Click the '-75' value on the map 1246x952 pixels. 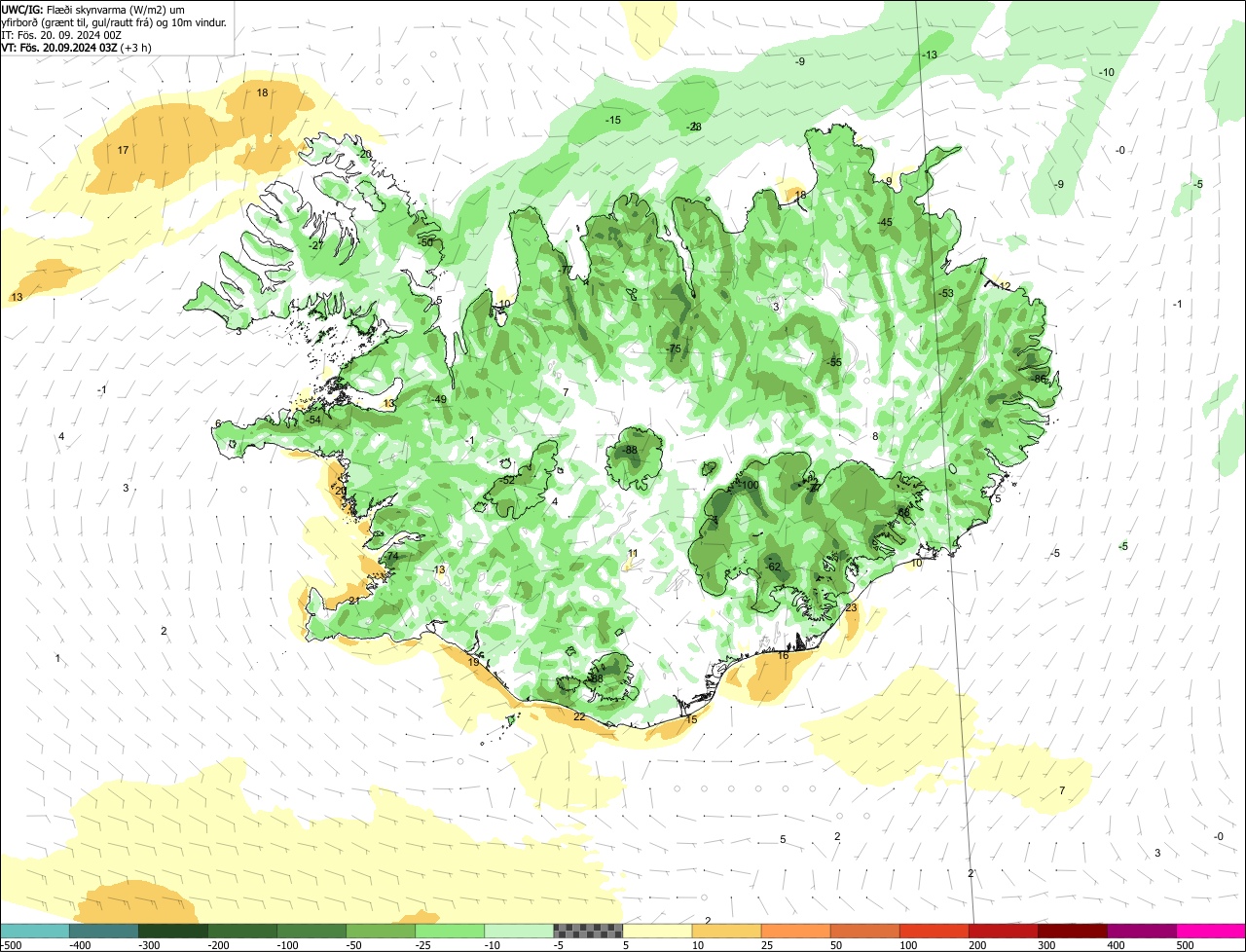(x=673, y=348)
